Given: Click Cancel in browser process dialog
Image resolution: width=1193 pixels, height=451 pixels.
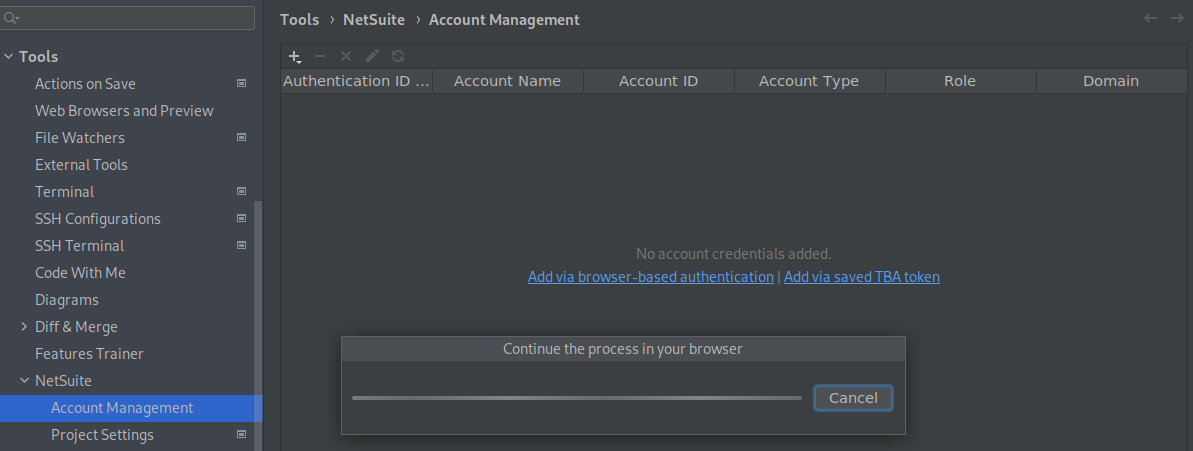Looking at the screenshot, I should [x=853, y=398].
